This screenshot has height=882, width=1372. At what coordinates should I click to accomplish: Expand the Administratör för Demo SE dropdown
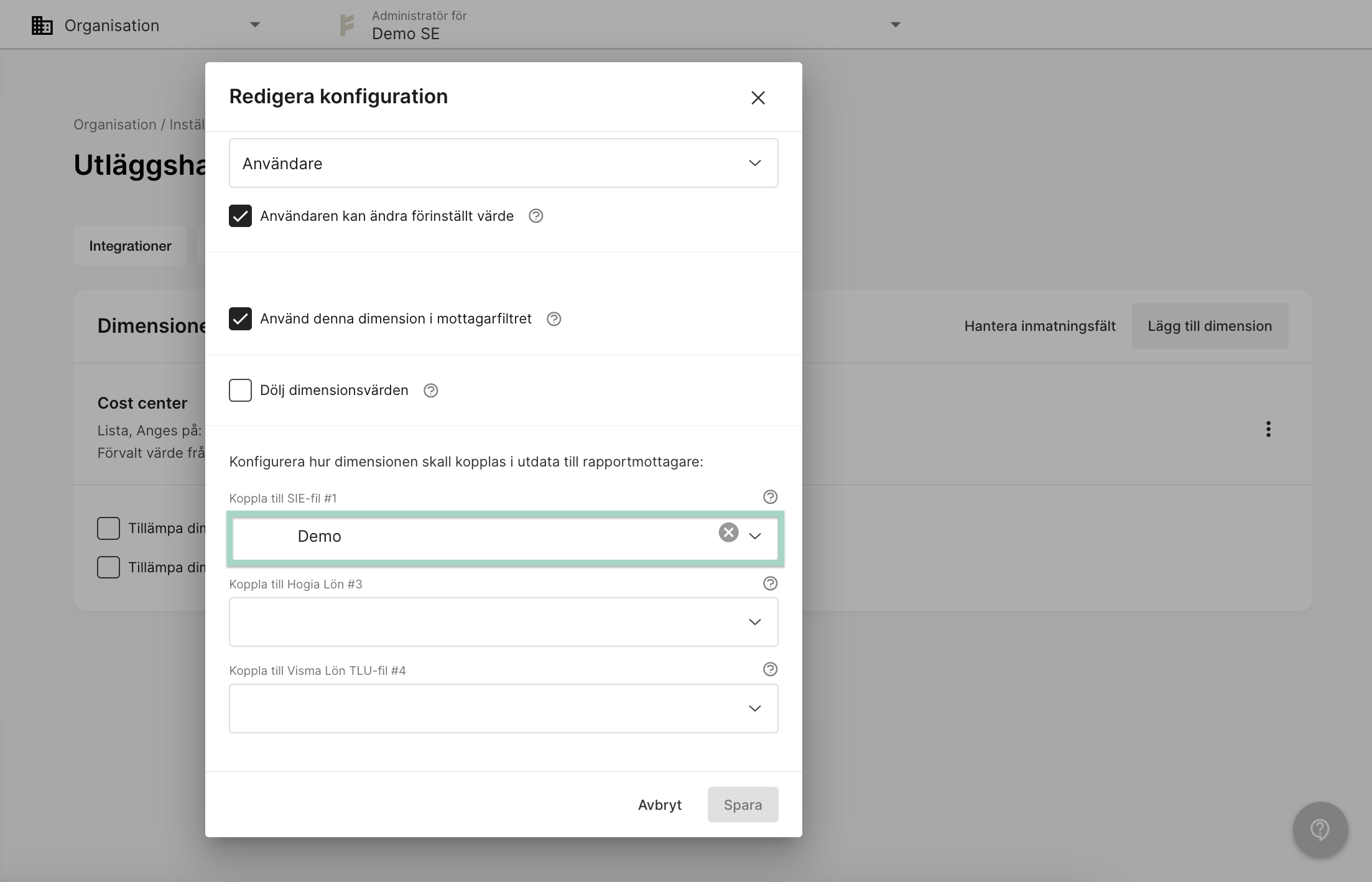pyautogui.click(x=896, y=25)
